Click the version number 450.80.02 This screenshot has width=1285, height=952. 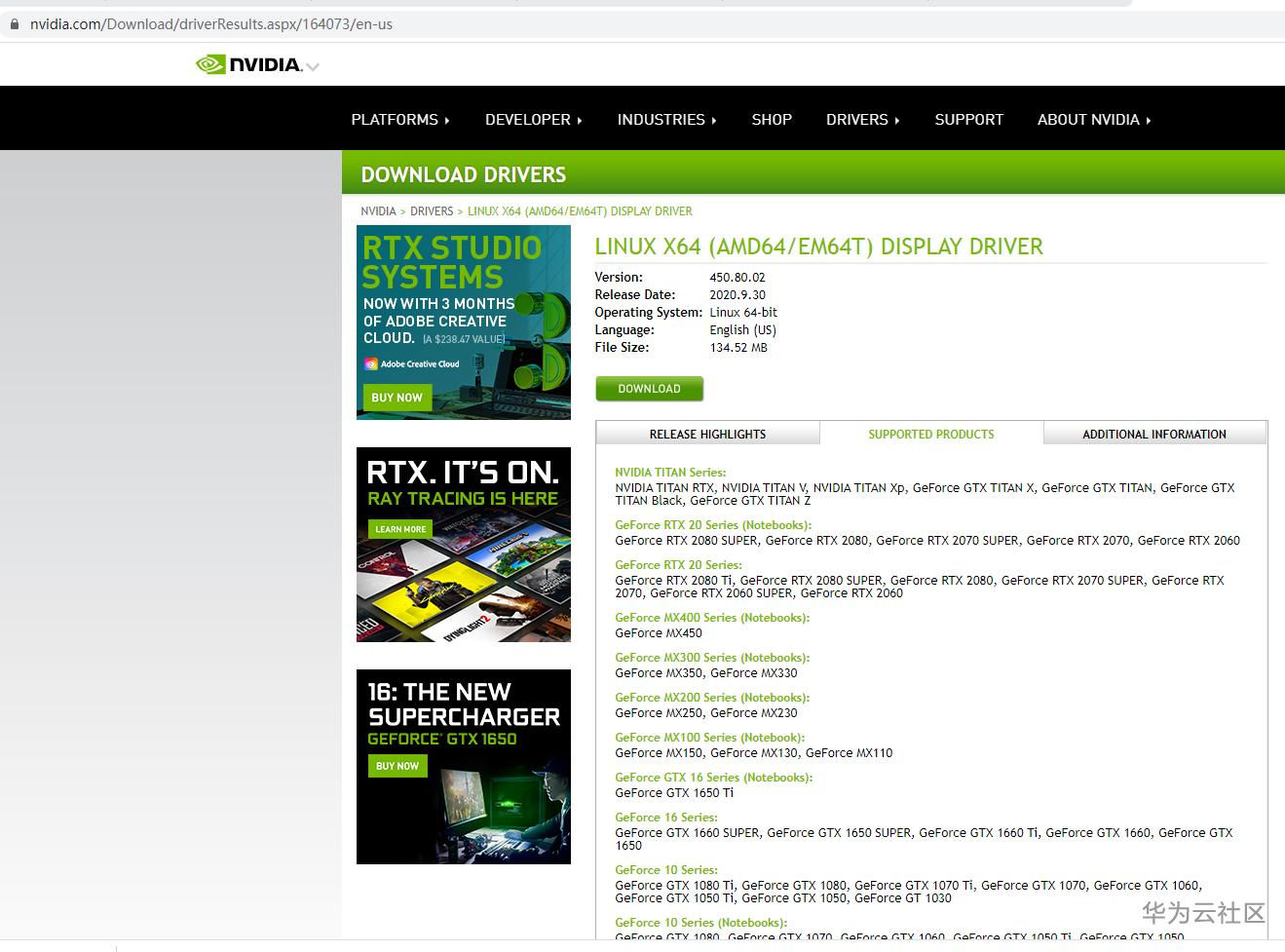(x=737, y=278)
